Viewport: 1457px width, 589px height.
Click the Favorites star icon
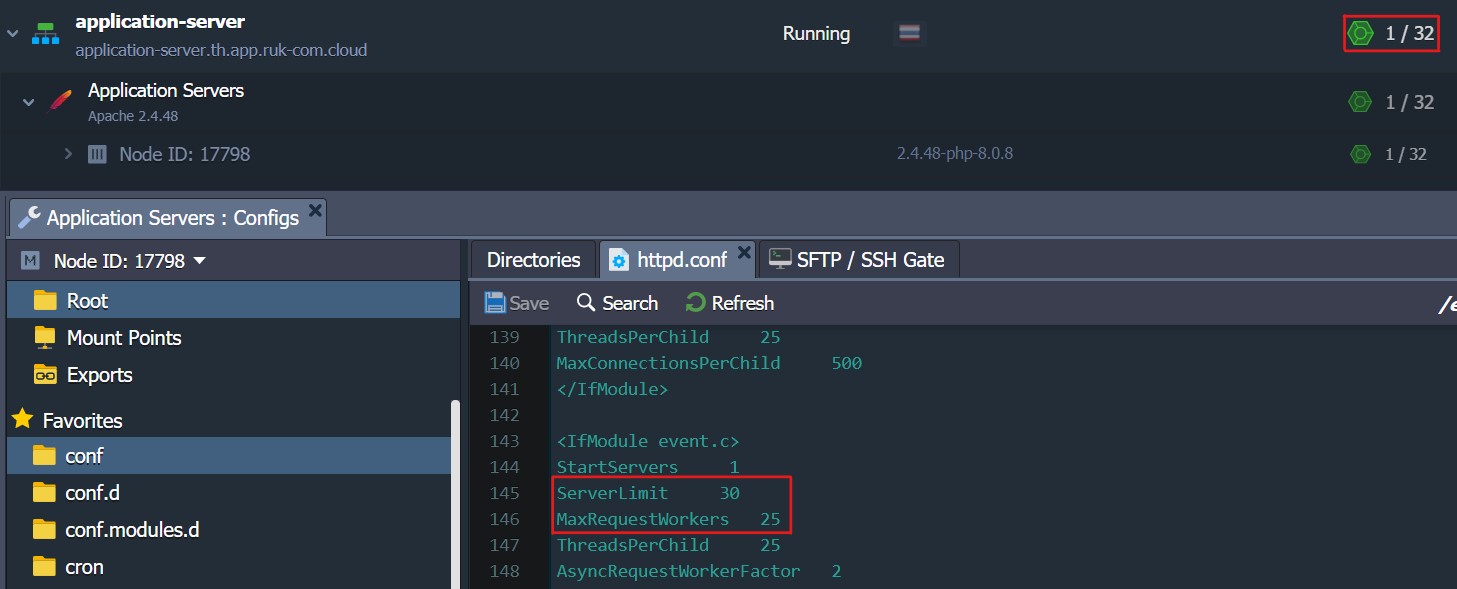[x=20, y=420]
